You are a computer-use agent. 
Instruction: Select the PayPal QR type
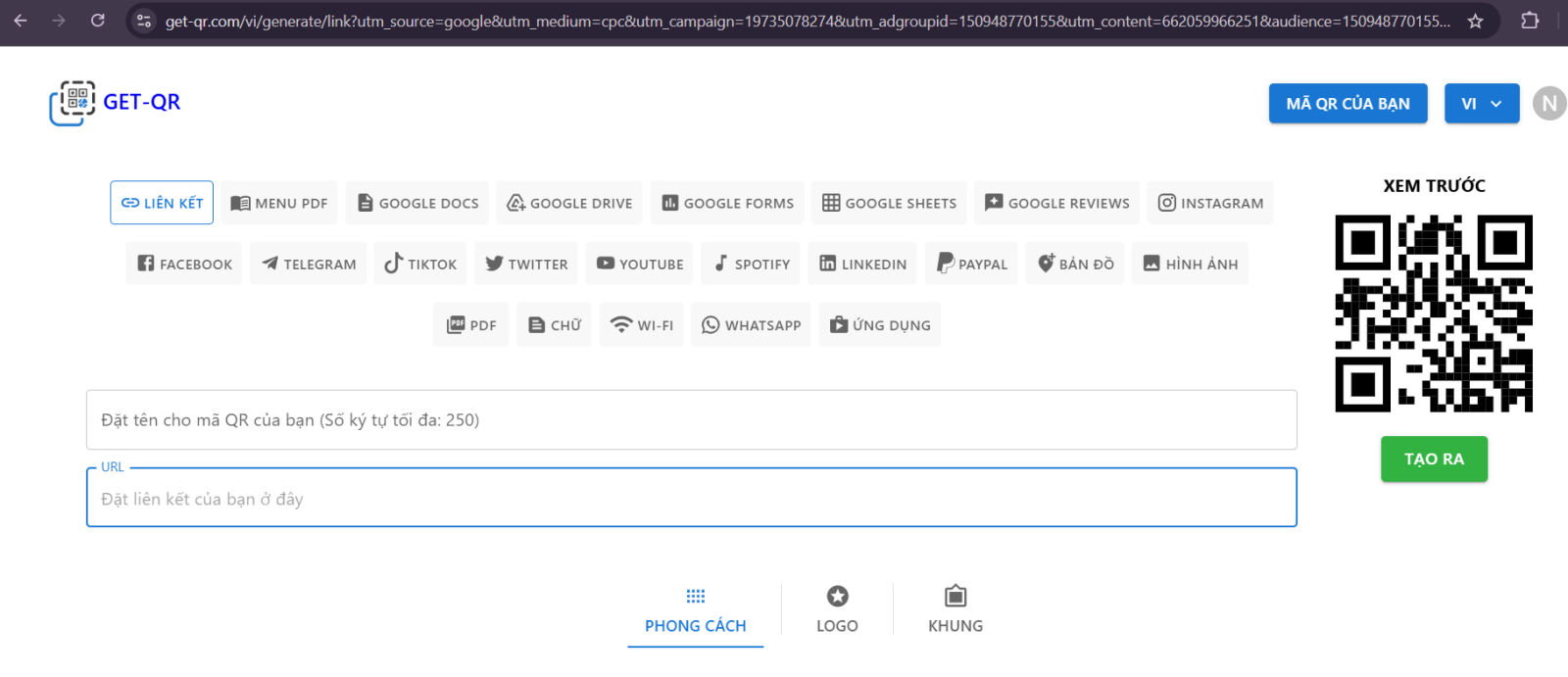[972, 264]
